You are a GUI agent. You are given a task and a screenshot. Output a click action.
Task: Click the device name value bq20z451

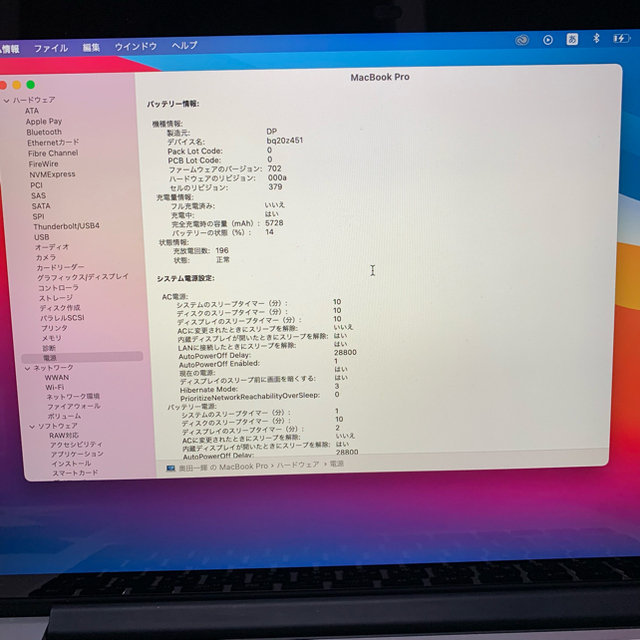[284, 140]
